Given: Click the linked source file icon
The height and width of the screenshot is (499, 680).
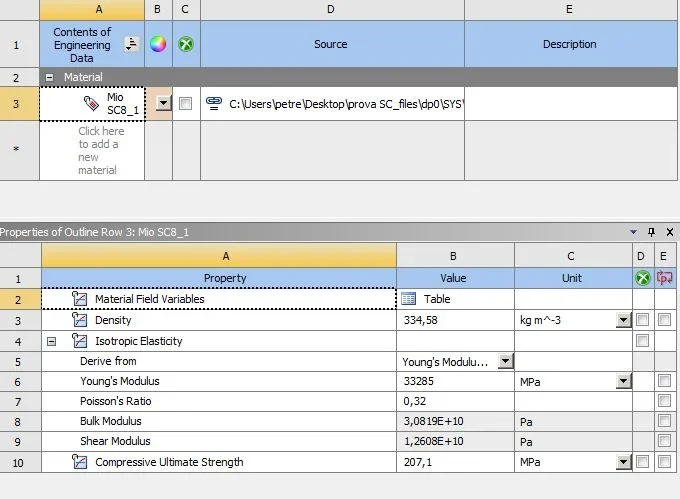Looking at the screenshot, I should click(213, 103).
